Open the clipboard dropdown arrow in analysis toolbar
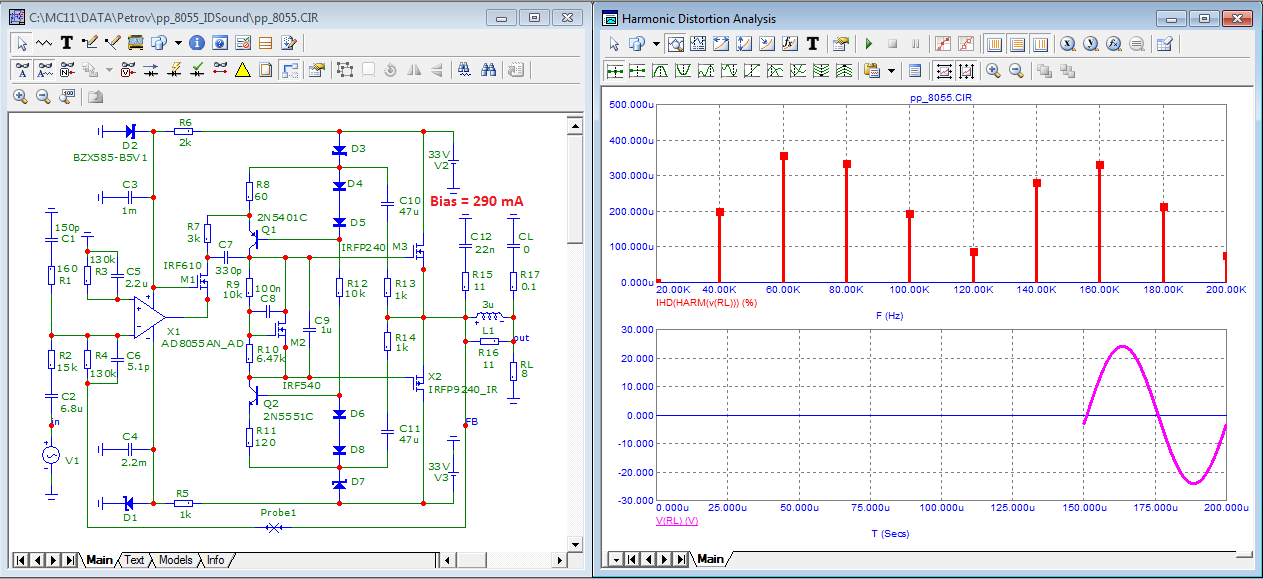1263x579 pixels. pyautogui.click(x=891, y=71)
